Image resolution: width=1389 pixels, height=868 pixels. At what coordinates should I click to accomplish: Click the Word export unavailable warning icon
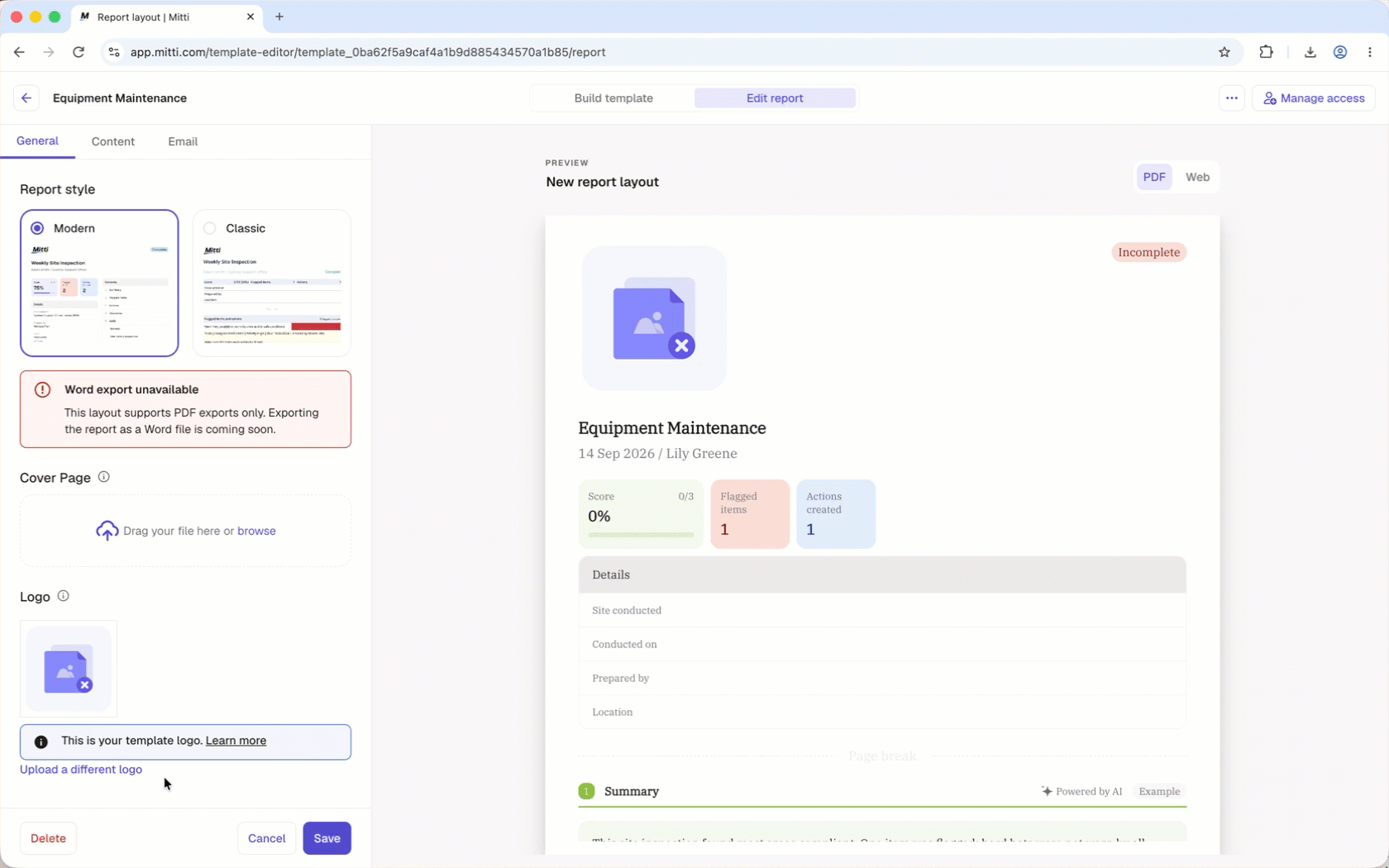click(42, 389)
